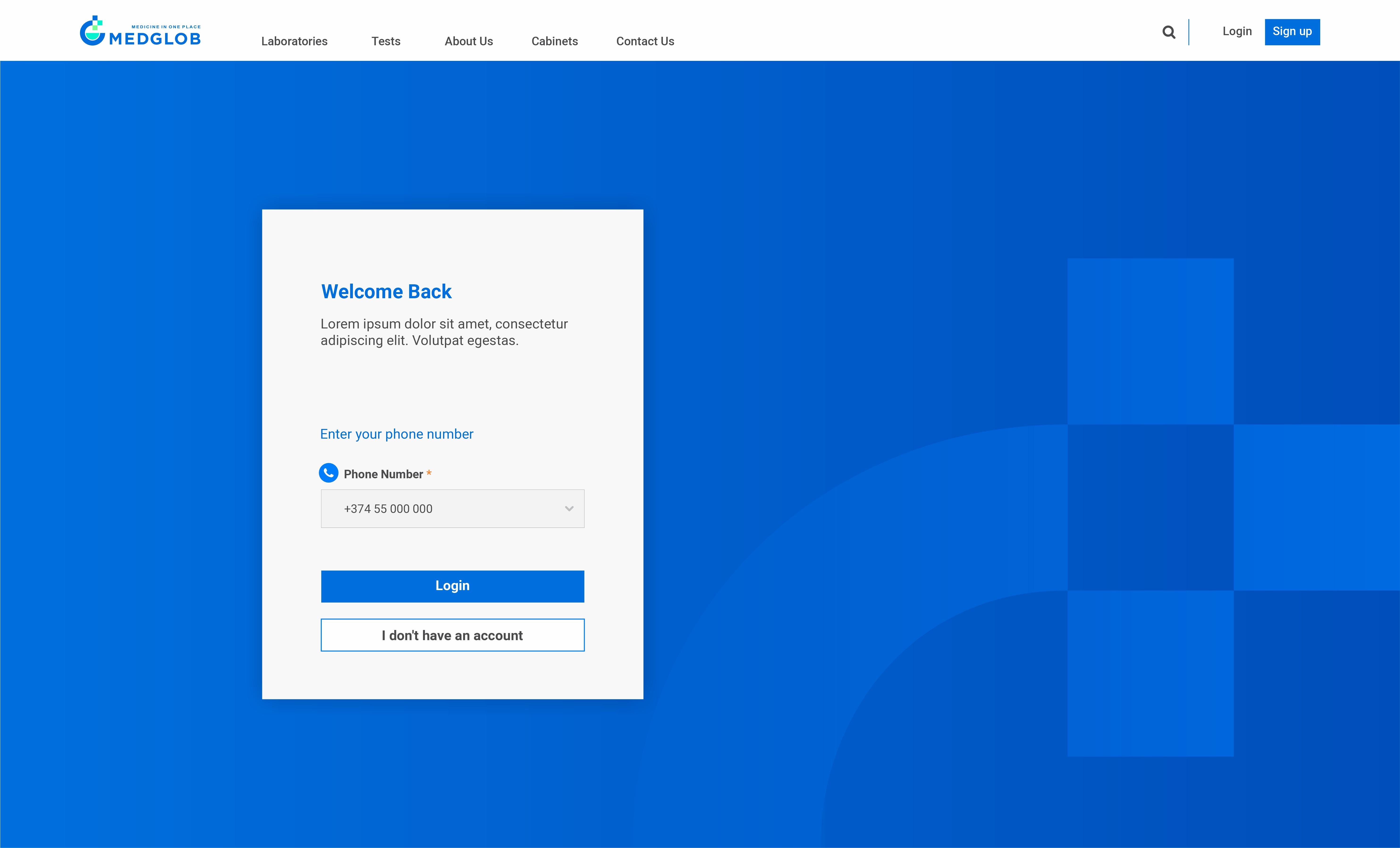Click the Login link in header
This screenshot has width=1400, height=848.
pyautogui.click(x=1236, y=31)
